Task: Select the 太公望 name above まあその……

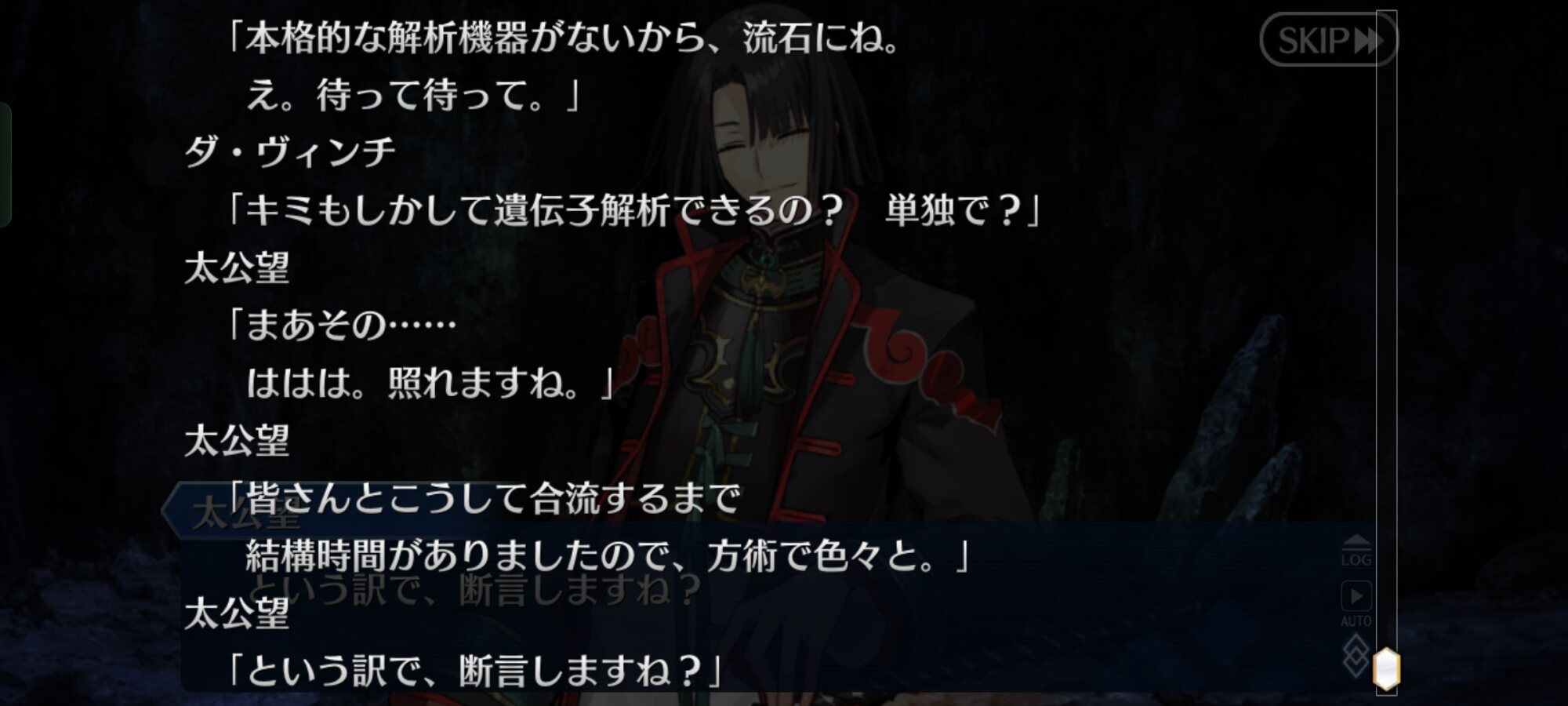Action: (237, 267)
